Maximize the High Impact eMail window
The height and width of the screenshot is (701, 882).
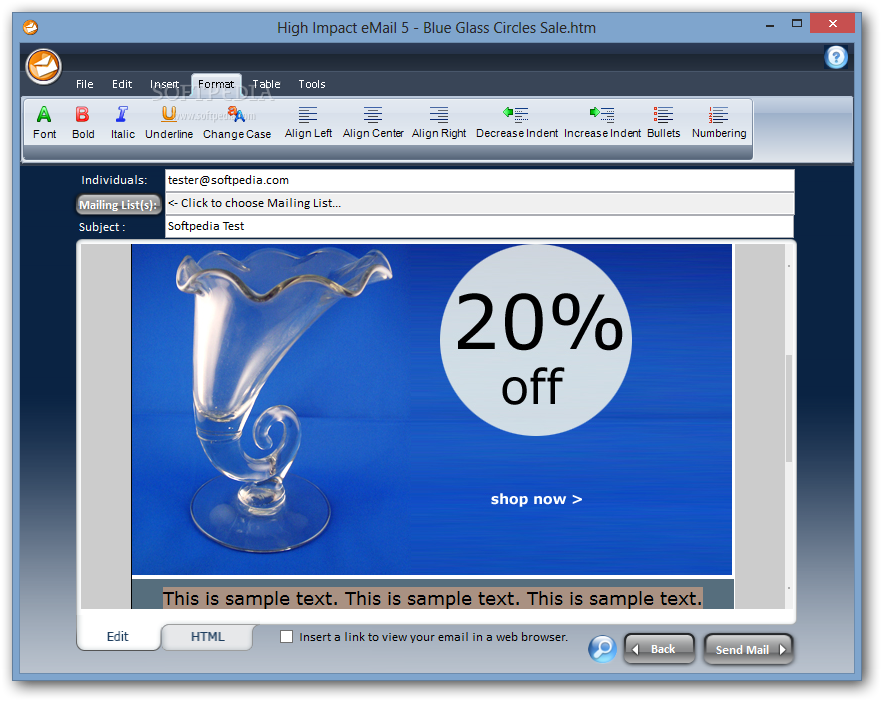click(x=796, y=24)
